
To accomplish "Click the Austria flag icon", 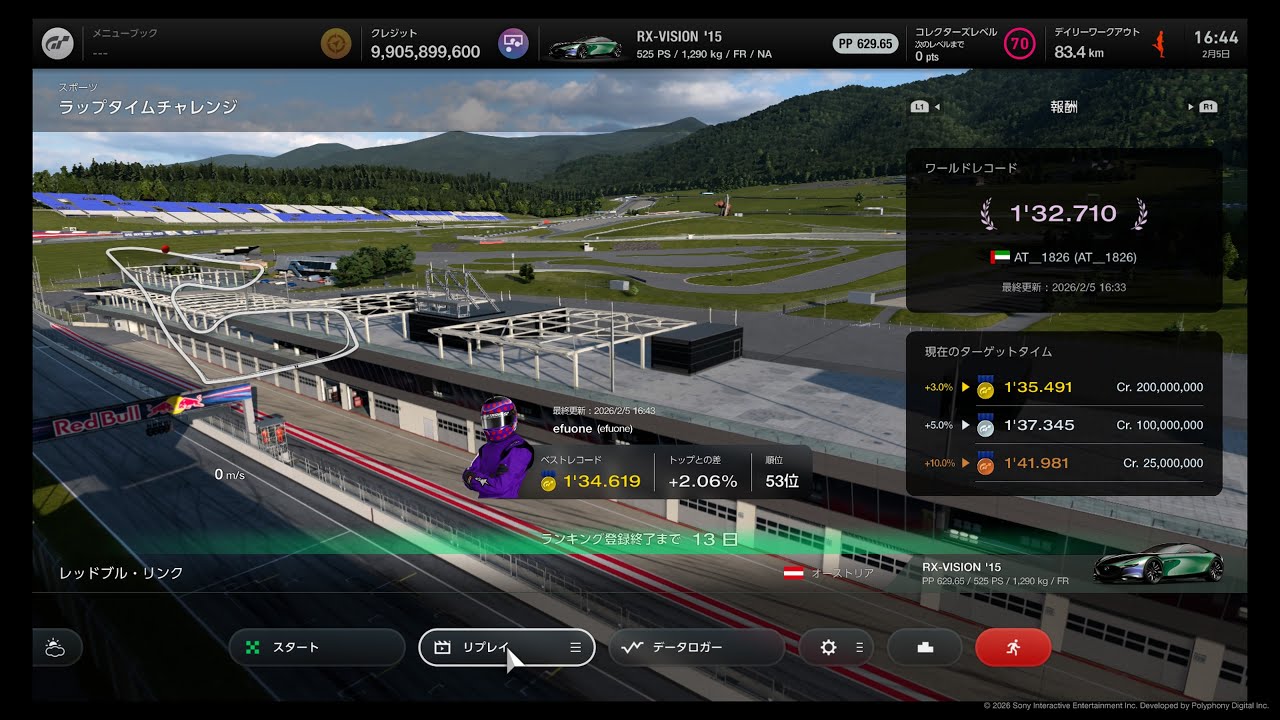I will pyautogui.click(x=794, y=573).
